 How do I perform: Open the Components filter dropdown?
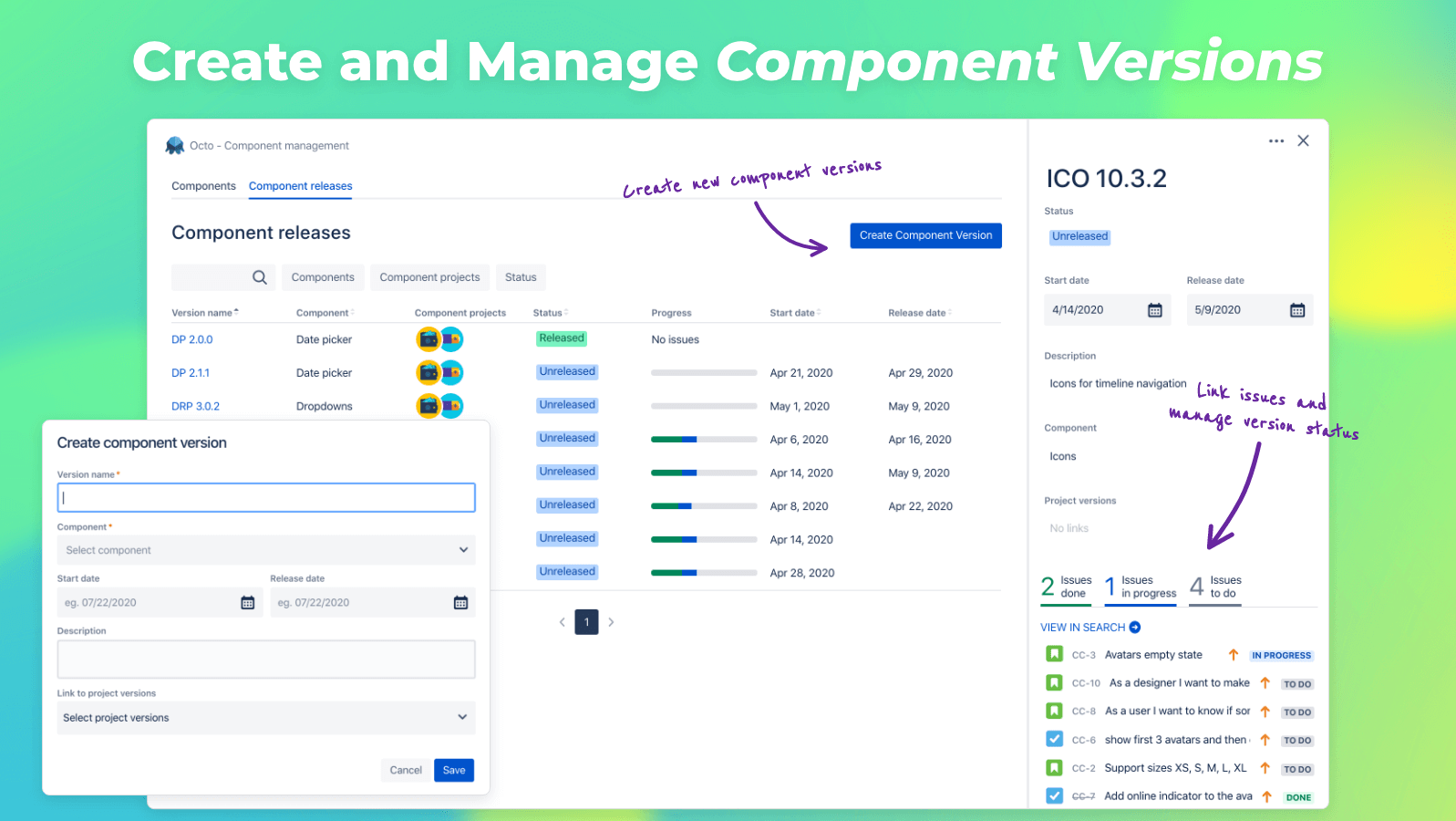tap(323, 277)
